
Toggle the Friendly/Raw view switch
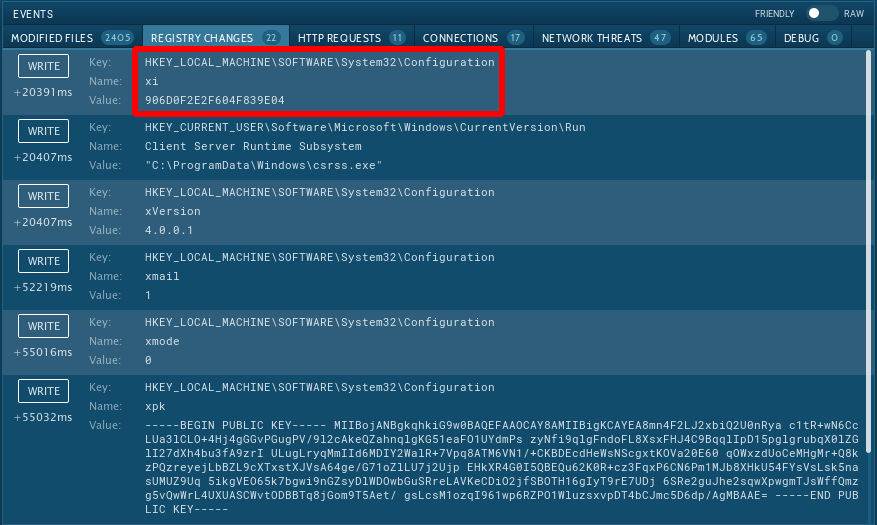click(822, 14)
